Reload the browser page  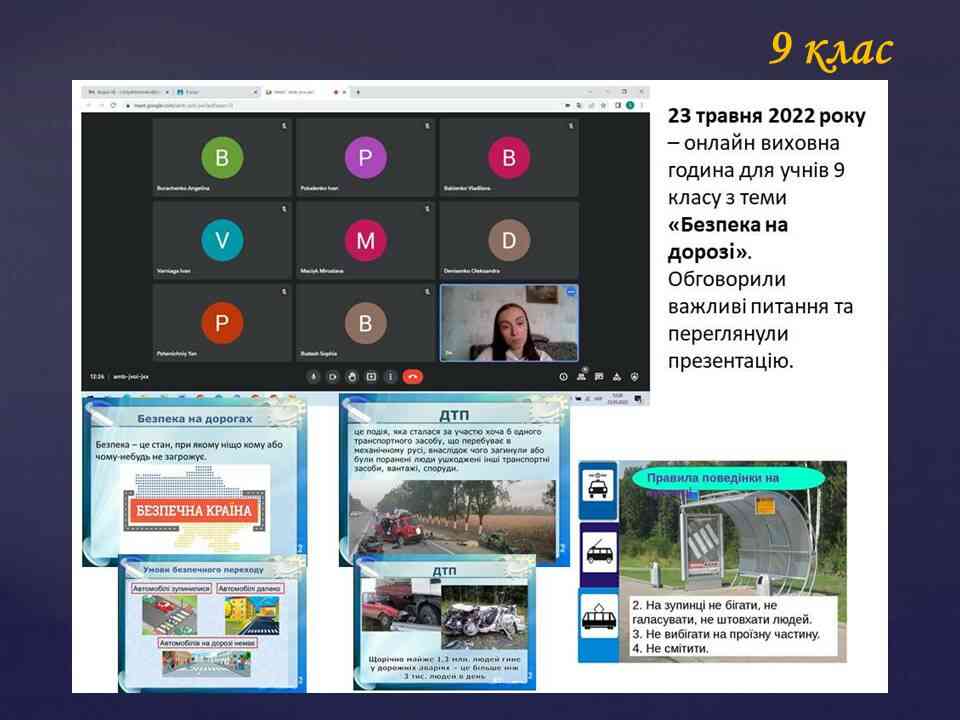click(x=113, y=104)
